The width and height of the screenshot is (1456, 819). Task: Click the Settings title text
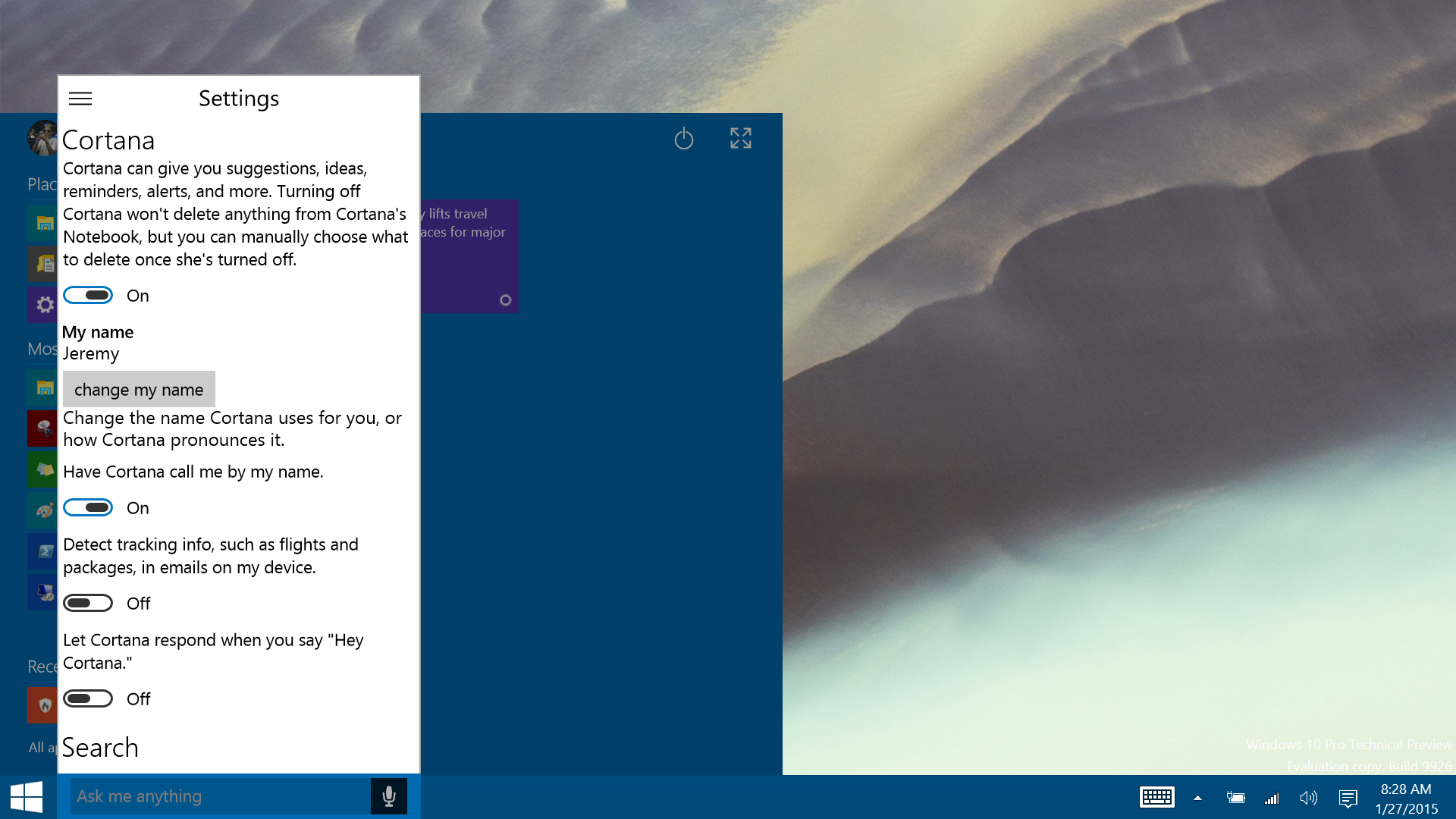239,99
